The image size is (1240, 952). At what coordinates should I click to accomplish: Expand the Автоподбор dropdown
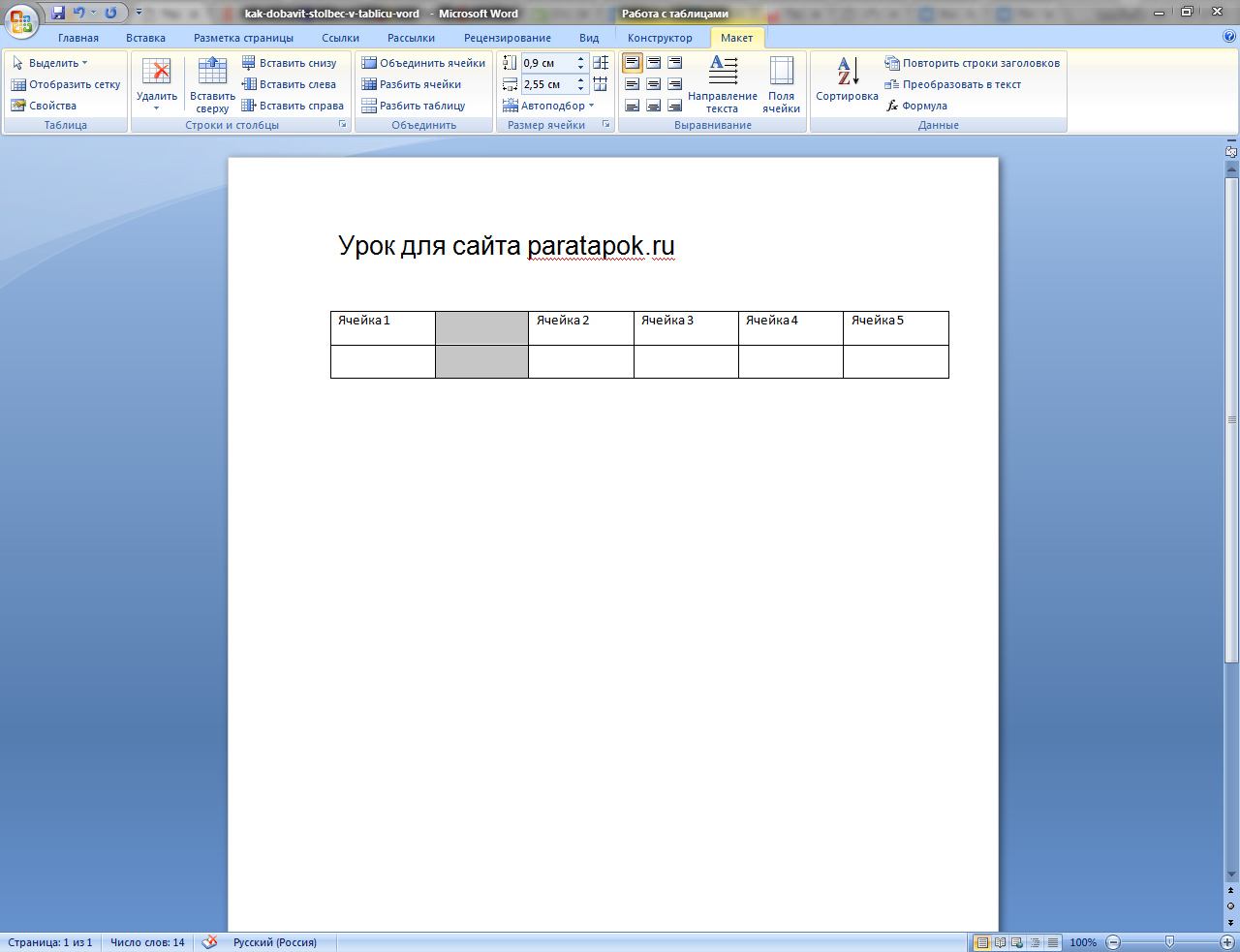(x=548, y=106)
